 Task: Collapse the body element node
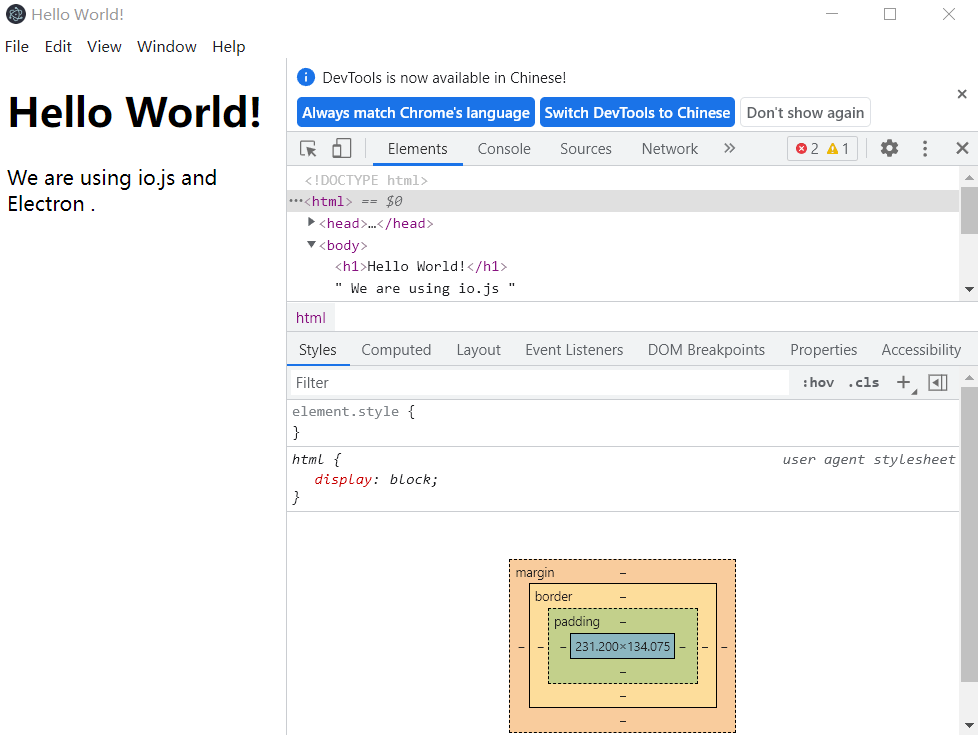311,245
